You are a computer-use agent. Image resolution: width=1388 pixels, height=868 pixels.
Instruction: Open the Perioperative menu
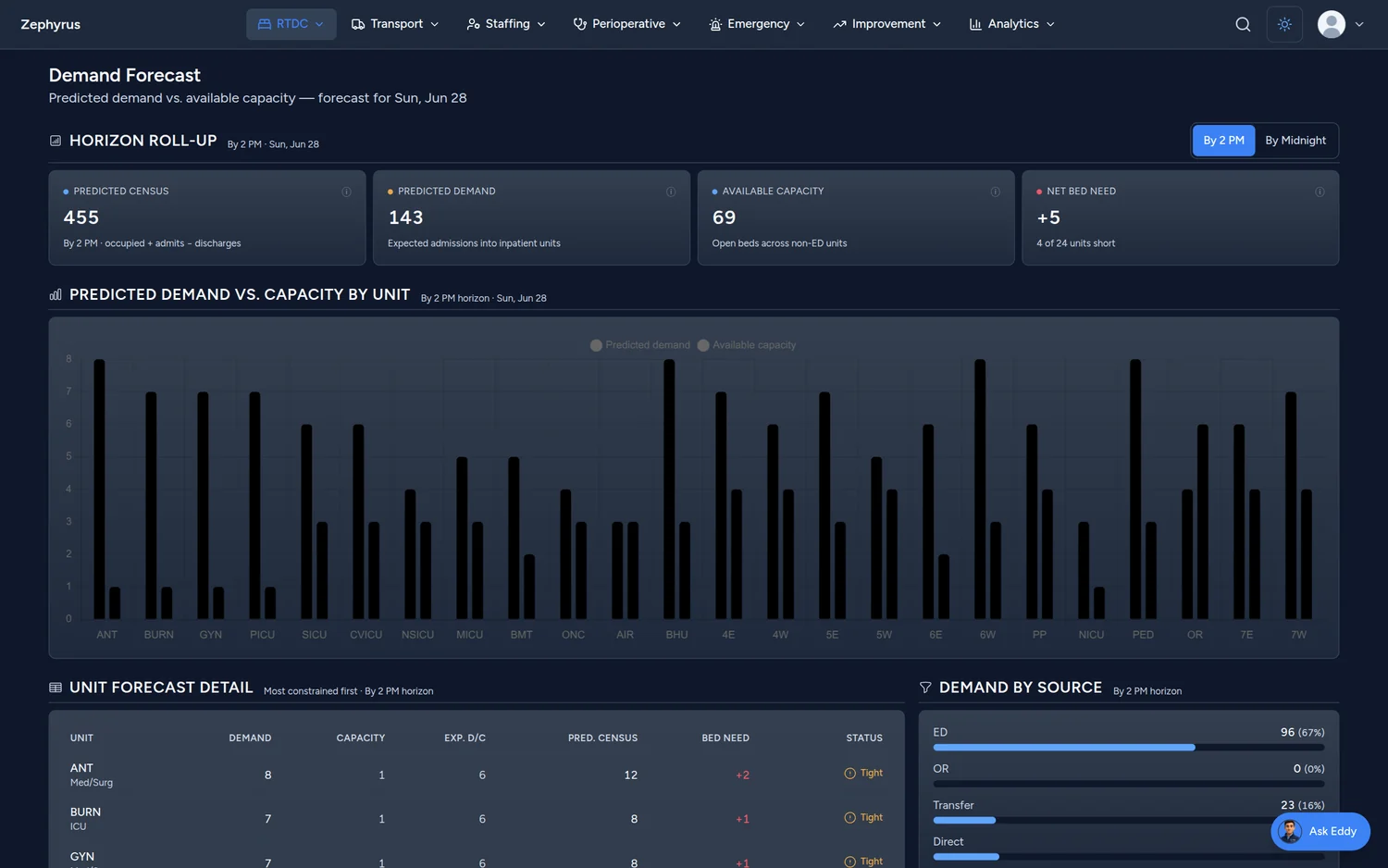[x=627, y=24]
